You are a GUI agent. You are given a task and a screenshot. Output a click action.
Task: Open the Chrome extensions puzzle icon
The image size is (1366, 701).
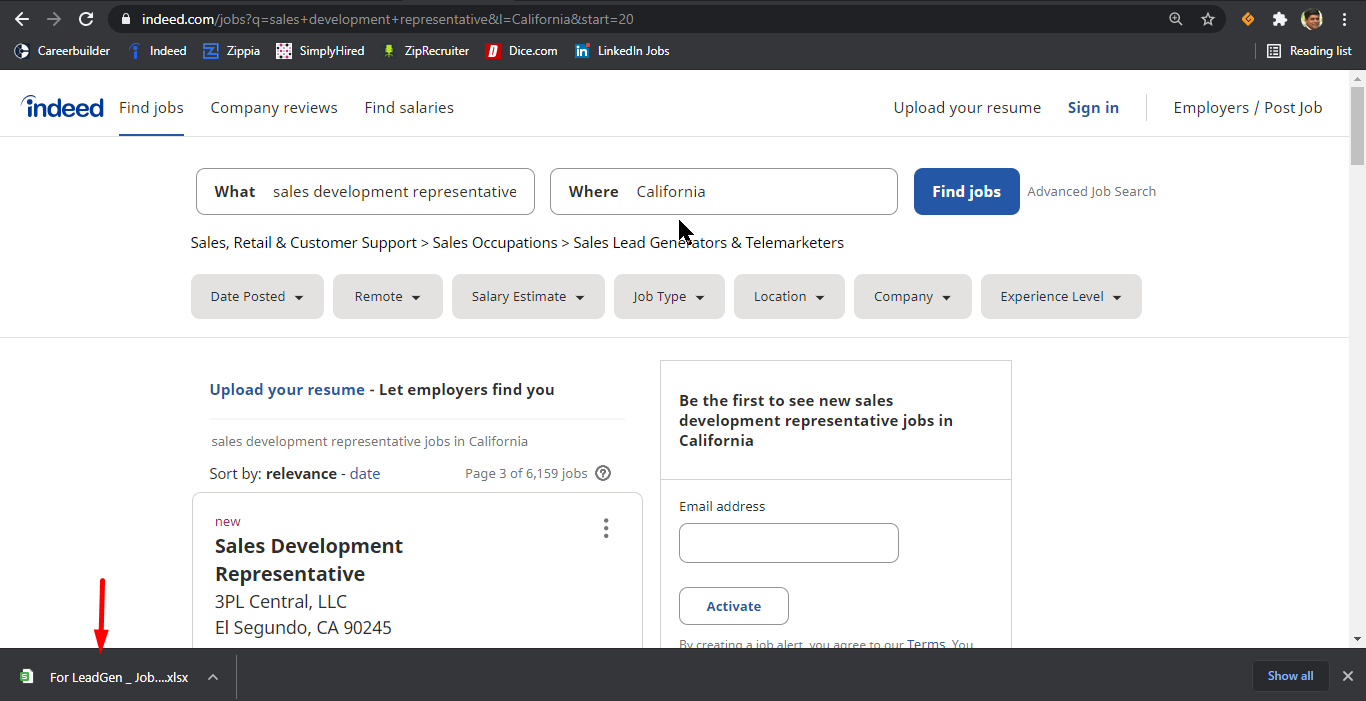(1279, 19)
